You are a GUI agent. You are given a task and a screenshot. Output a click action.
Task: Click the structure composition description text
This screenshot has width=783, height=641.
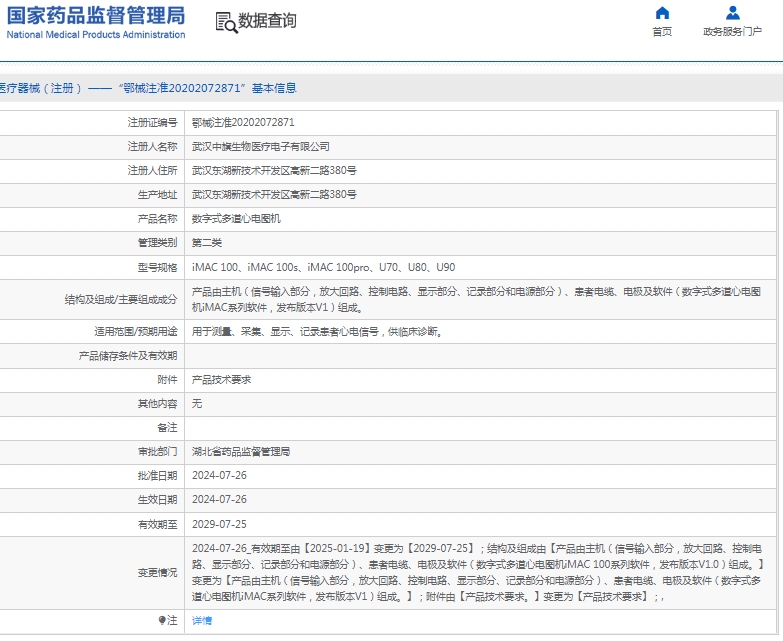476,300
